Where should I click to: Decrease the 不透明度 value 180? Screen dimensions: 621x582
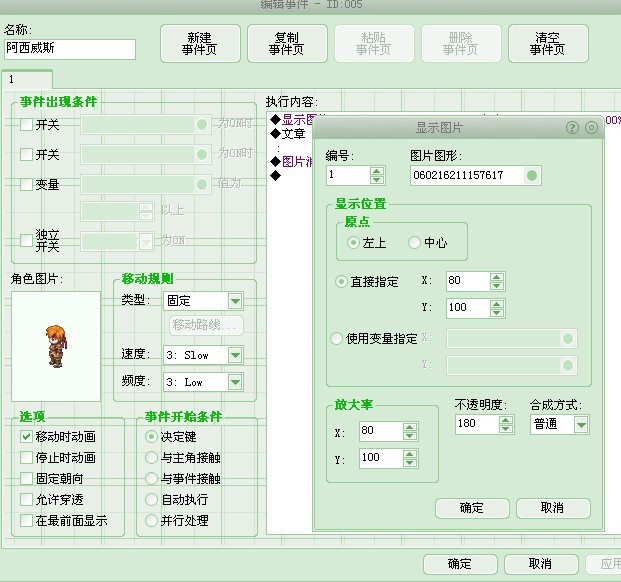[505, 429]
